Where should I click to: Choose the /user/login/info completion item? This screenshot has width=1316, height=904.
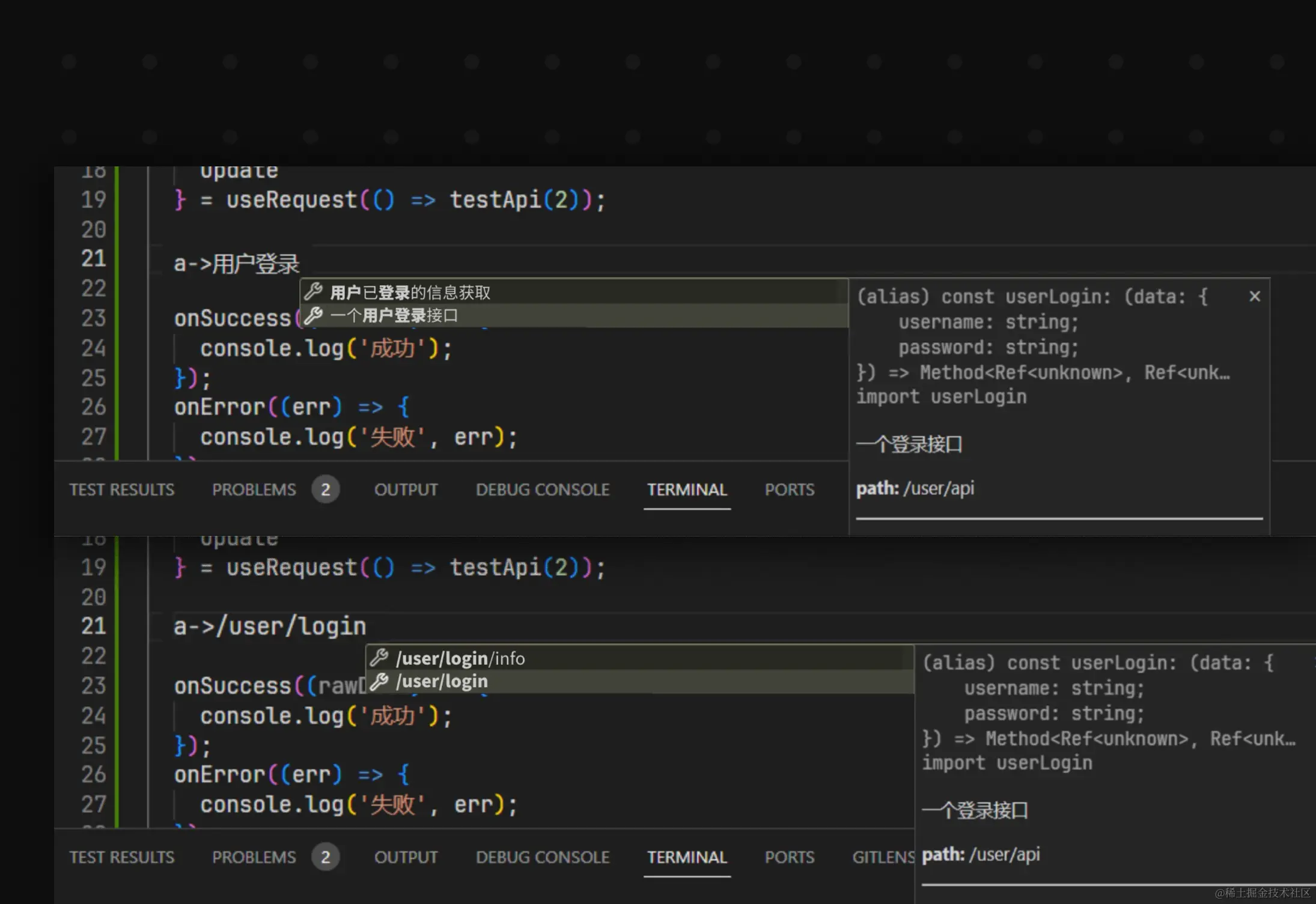pyautogui.click(x=460, y=658)
